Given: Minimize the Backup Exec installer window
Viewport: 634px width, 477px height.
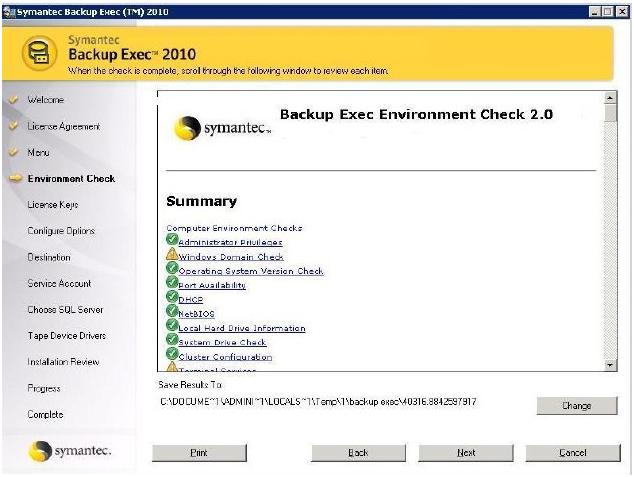Looking at the screenshot, I should [594, 12].
